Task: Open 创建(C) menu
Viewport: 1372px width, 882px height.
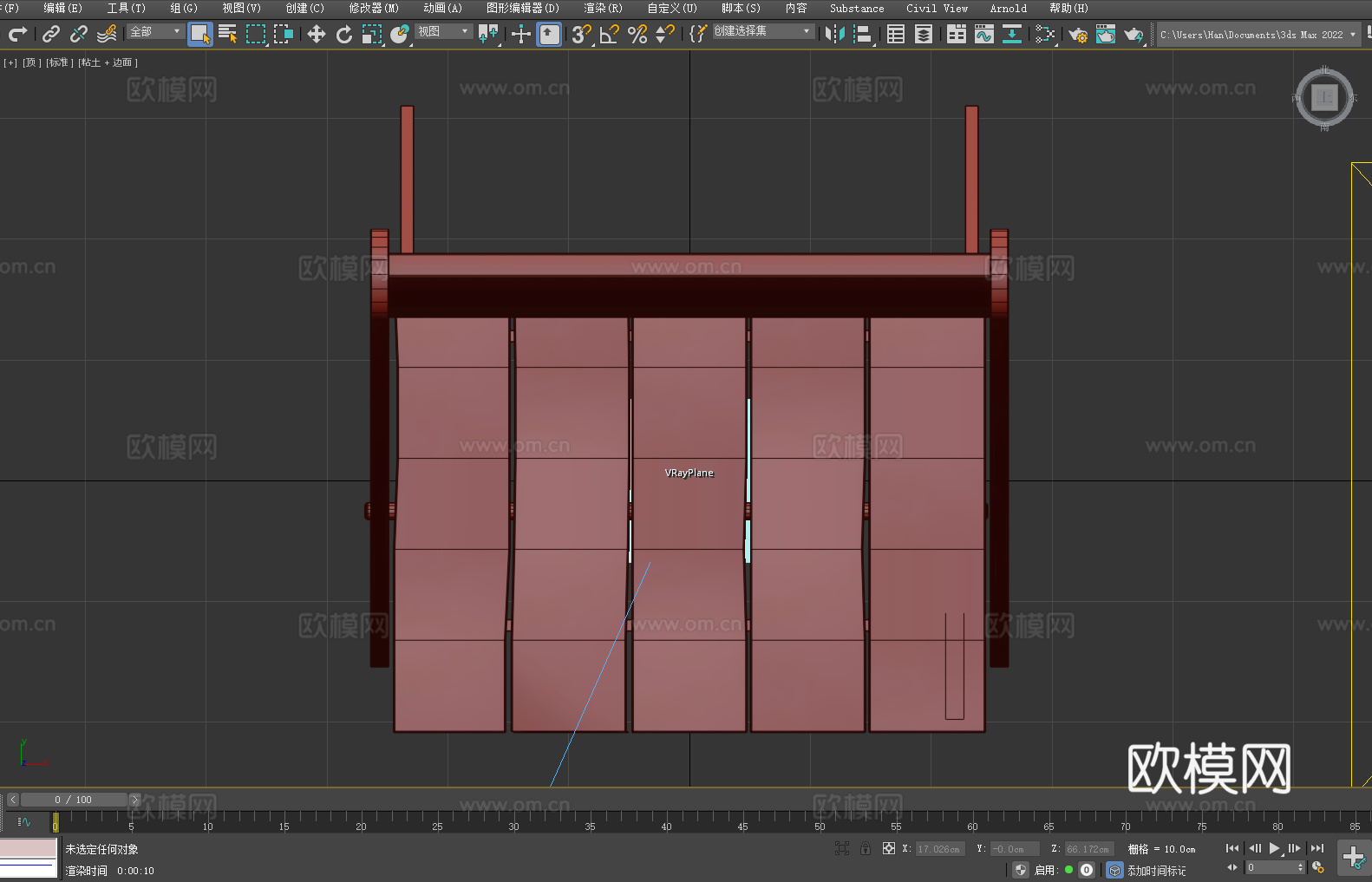Action: click(304, 8)
